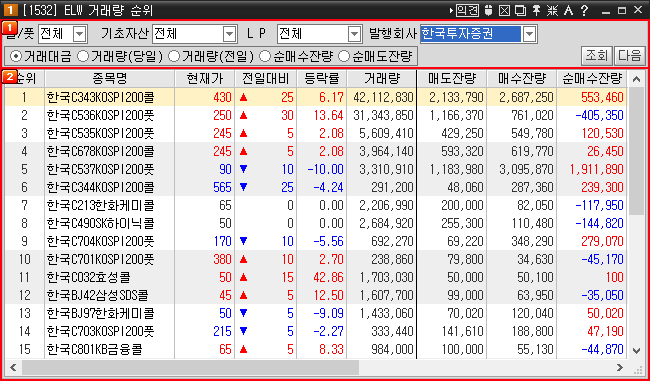The image size is (650, 381).
Task: Select the 한국C536KOSPI200풋 row
Action: click(x=315, y=115)
